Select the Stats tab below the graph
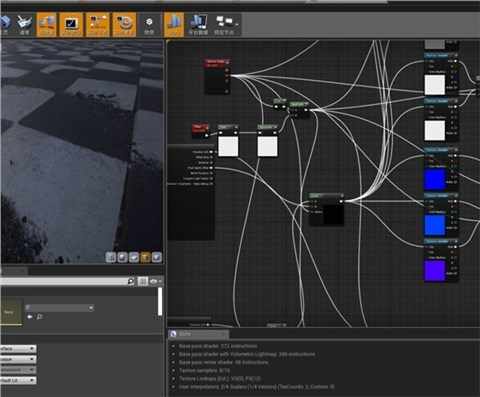The width and height of the screenshot is (480, 397). pos(199,334)
